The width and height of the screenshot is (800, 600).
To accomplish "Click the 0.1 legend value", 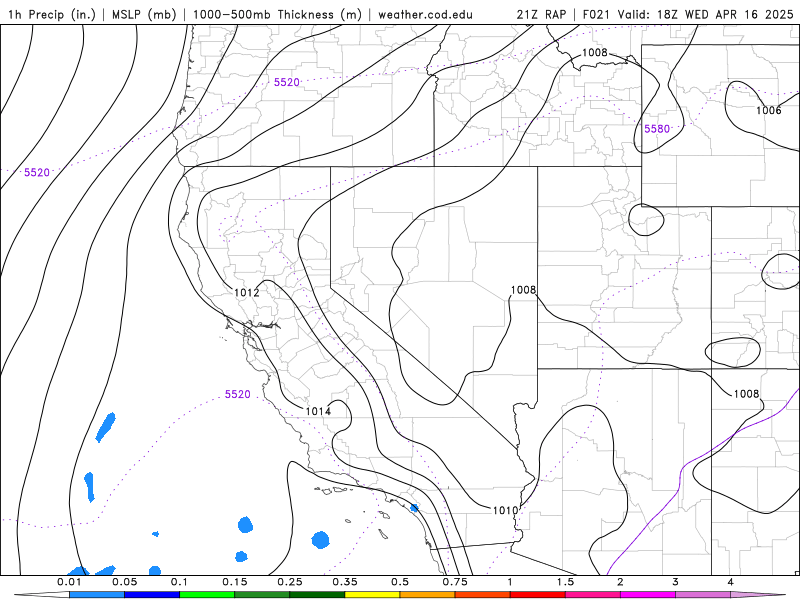I will [x=180, y=582].
